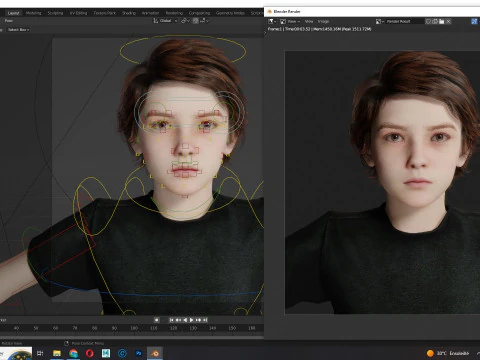
Task: Open the pivot point dropdown
Action: pyautogui.click(x=185, y=21)
